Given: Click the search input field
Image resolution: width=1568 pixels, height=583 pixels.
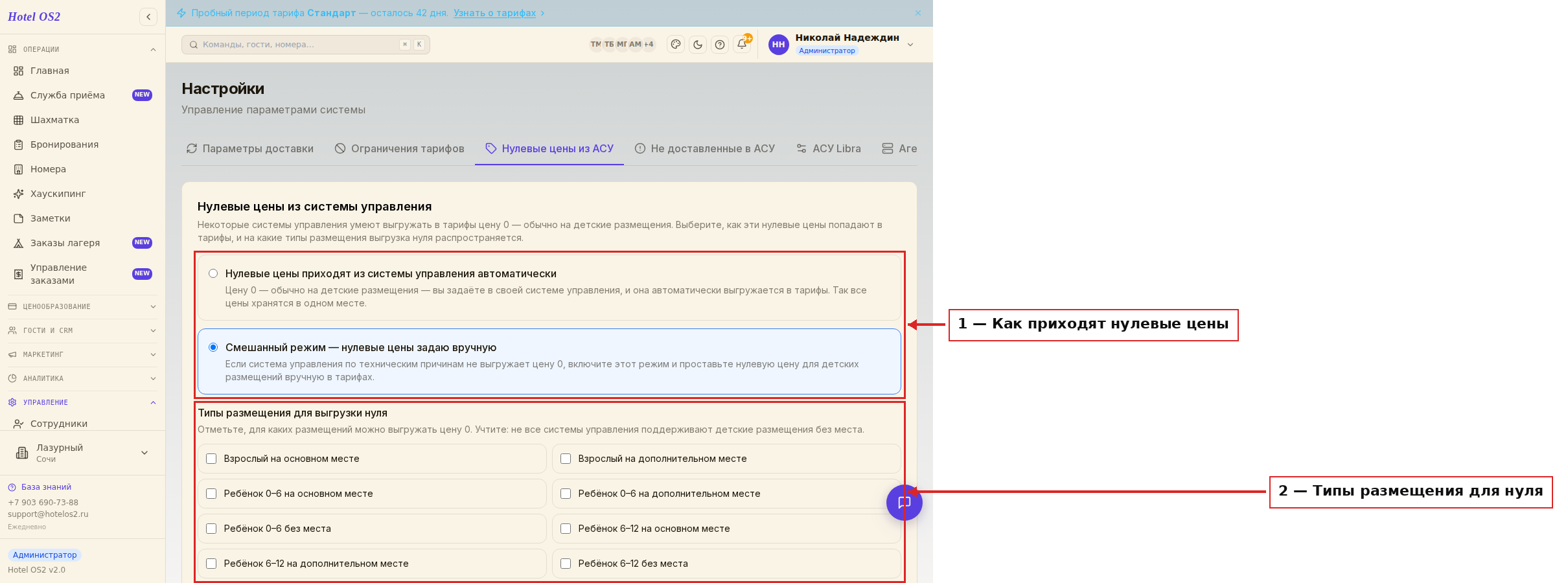Looking at the screenshot, I should pos(306,45).
